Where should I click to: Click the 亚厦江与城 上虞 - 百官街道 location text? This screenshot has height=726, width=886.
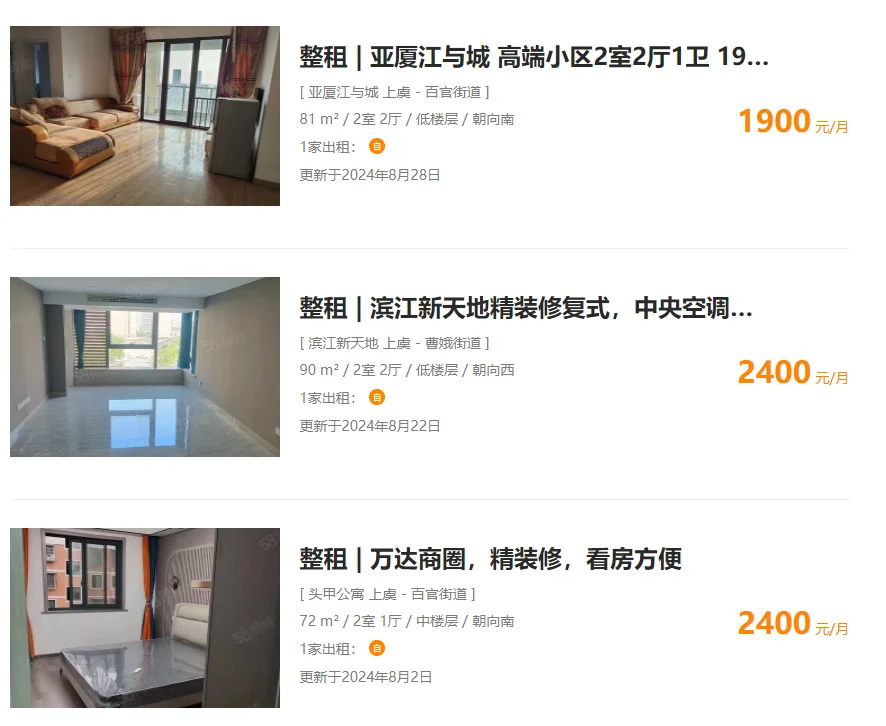[x=394, y=92]
